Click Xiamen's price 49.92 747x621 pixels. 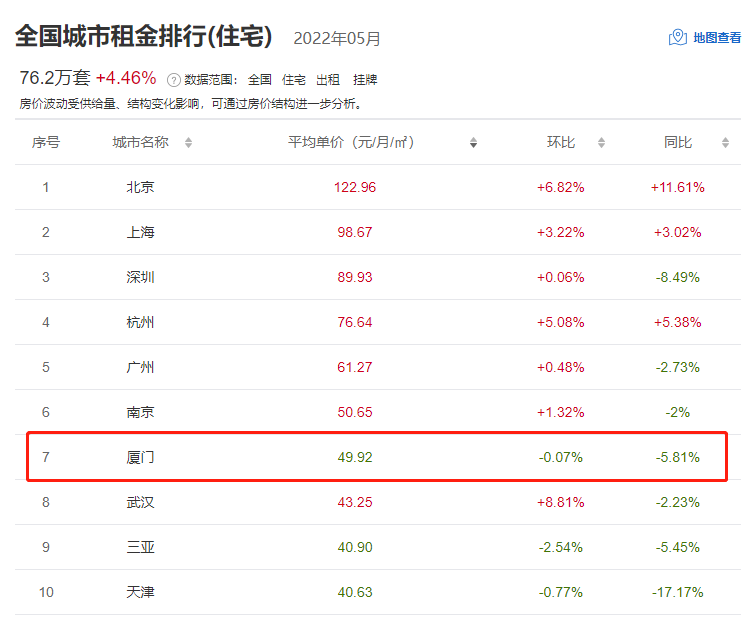click(x=355, y=457)
